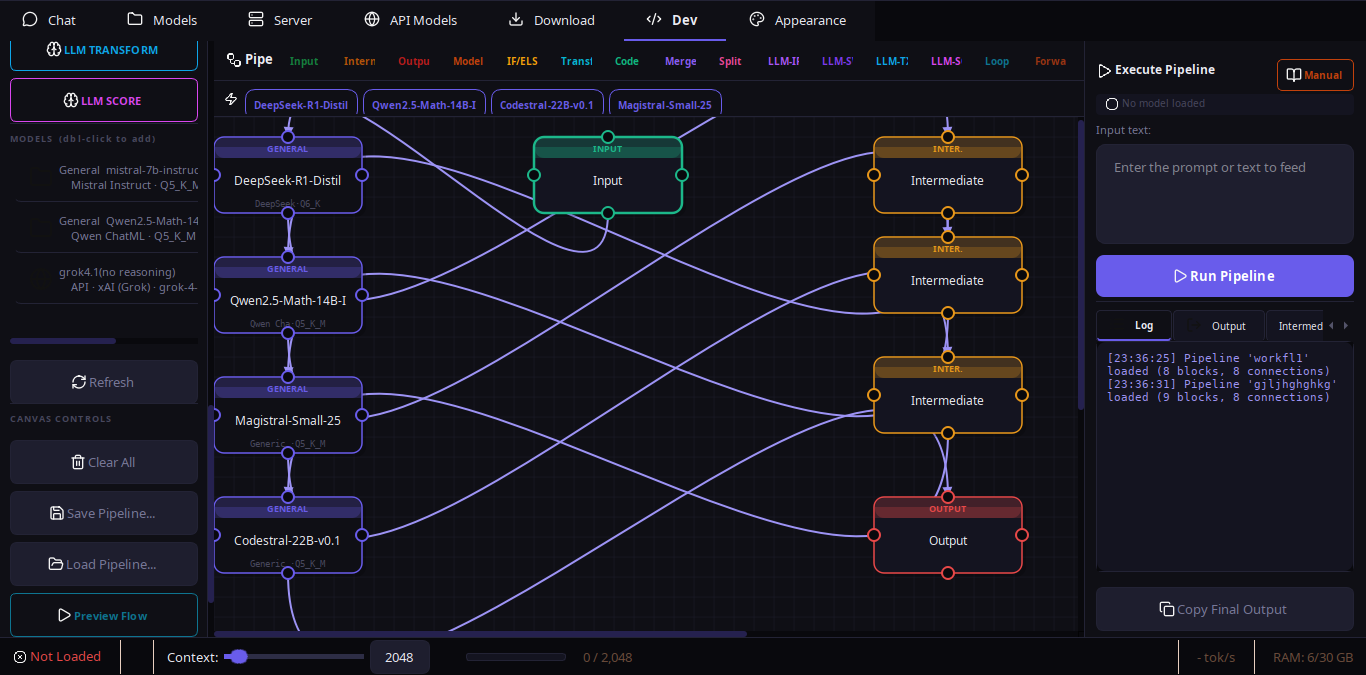Select the LLM-TX block type
This screenshot has width=1366, height=675.
(892, 61)
